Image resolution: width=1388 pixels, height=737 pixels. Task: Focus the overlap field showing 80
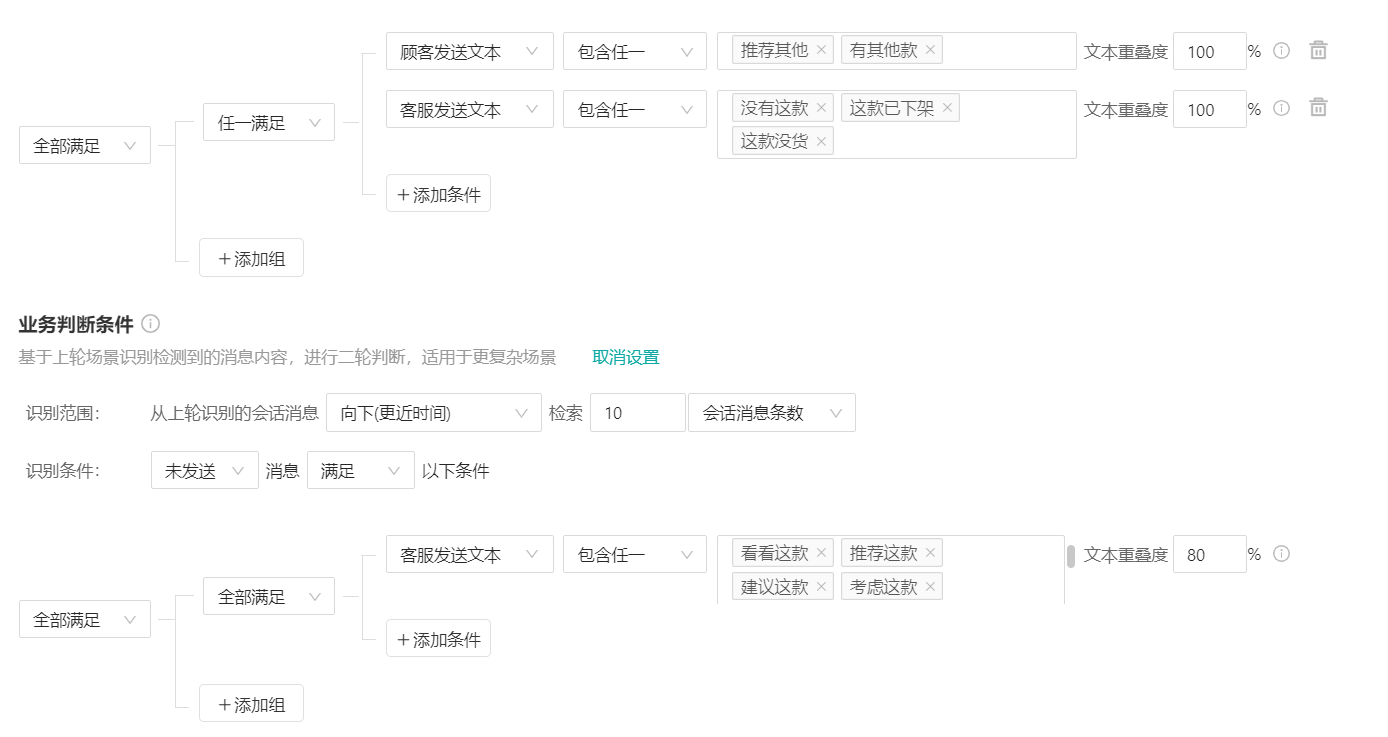(1210, 554)
